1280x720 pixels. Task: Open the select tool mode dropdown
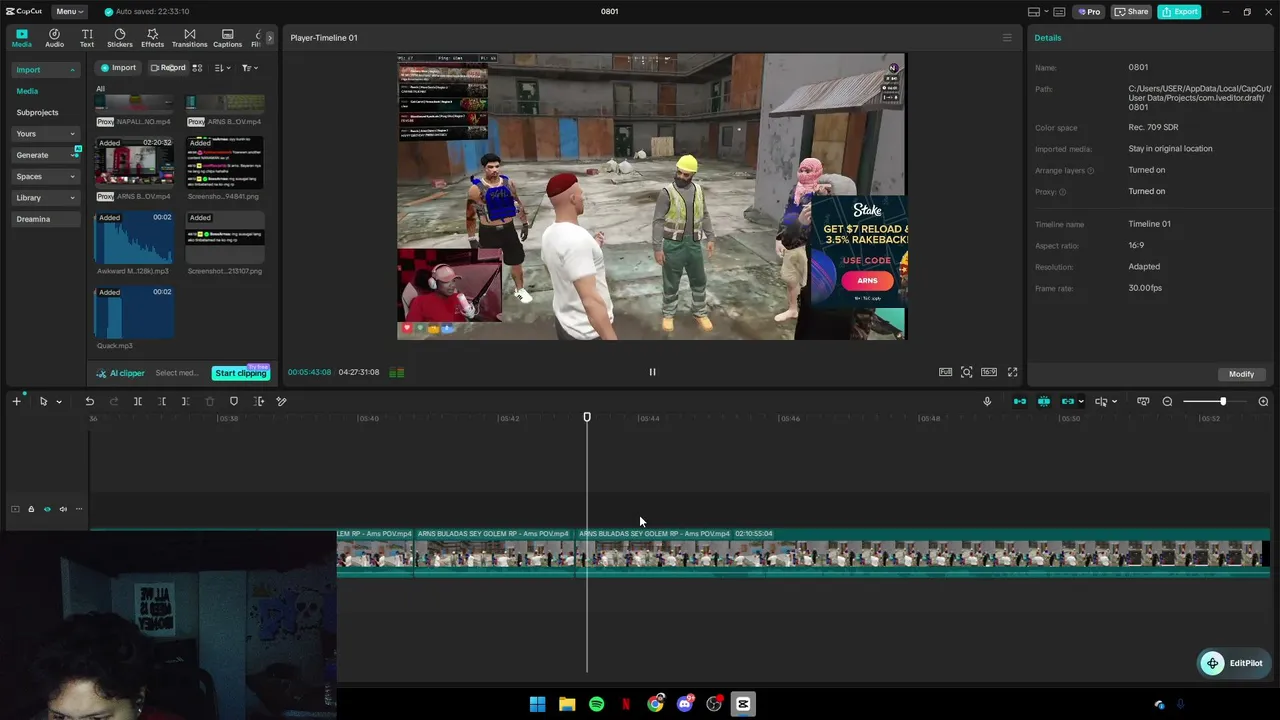(x=58, y=402)
